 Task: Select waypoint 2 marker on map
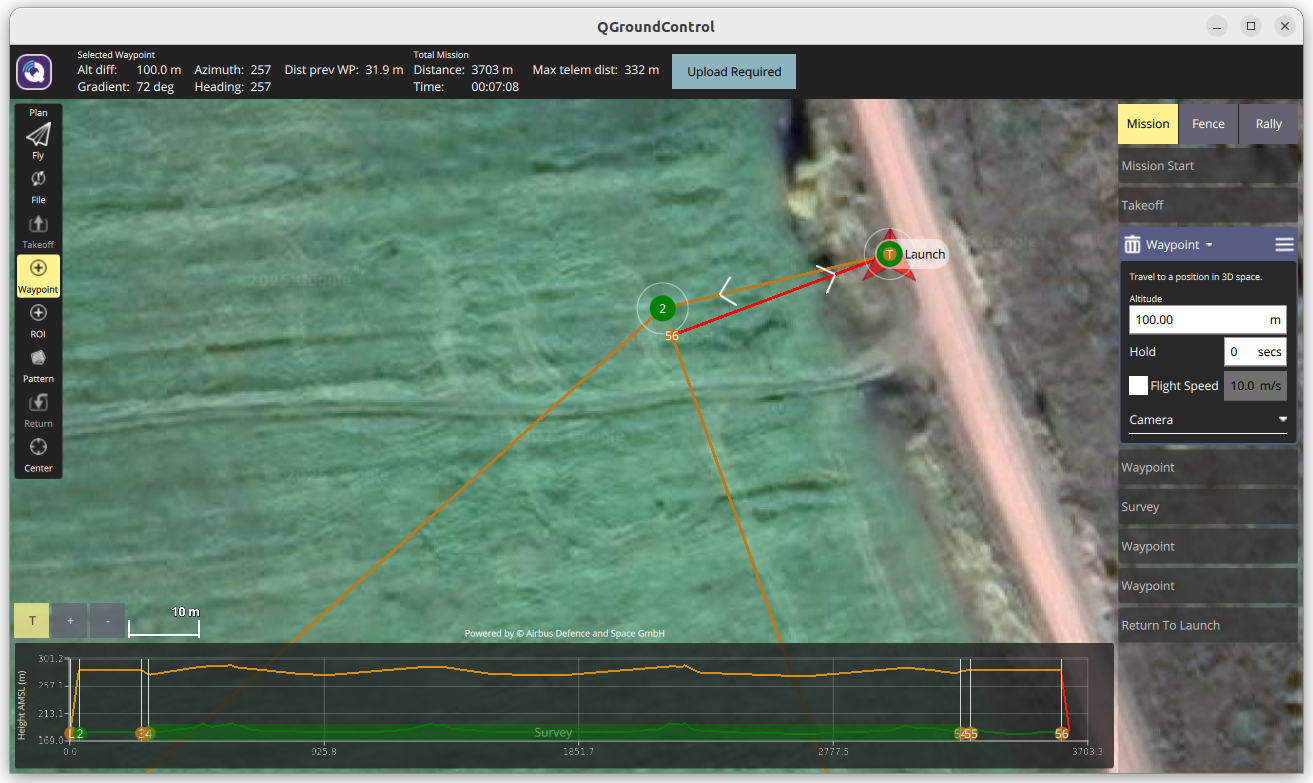(x=662, y=308)
